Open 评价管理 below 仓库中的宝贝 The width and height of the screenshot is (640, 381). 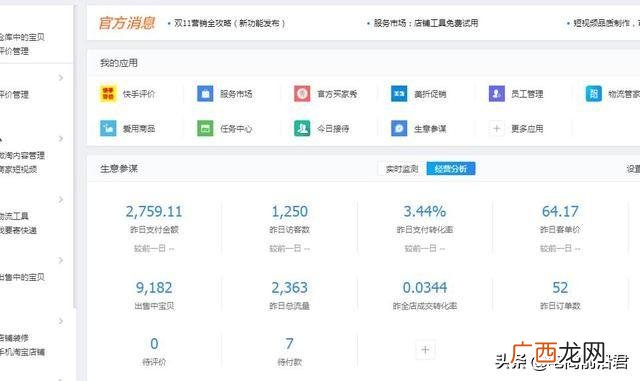coord(14,51)
